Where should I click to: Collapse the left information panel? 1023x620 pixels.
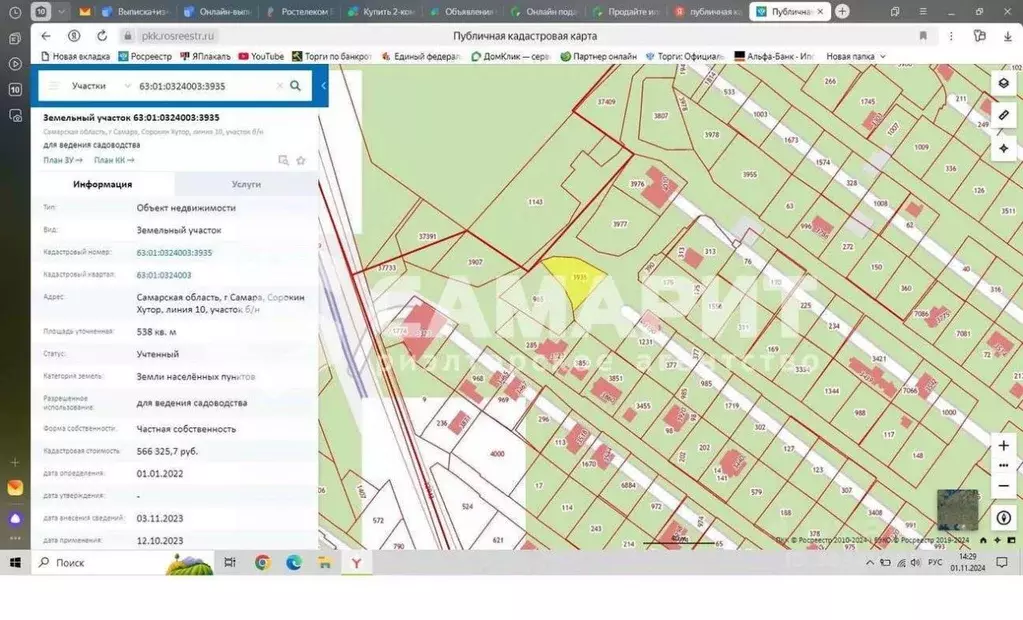pyautogui.click(x=324, y=86)
